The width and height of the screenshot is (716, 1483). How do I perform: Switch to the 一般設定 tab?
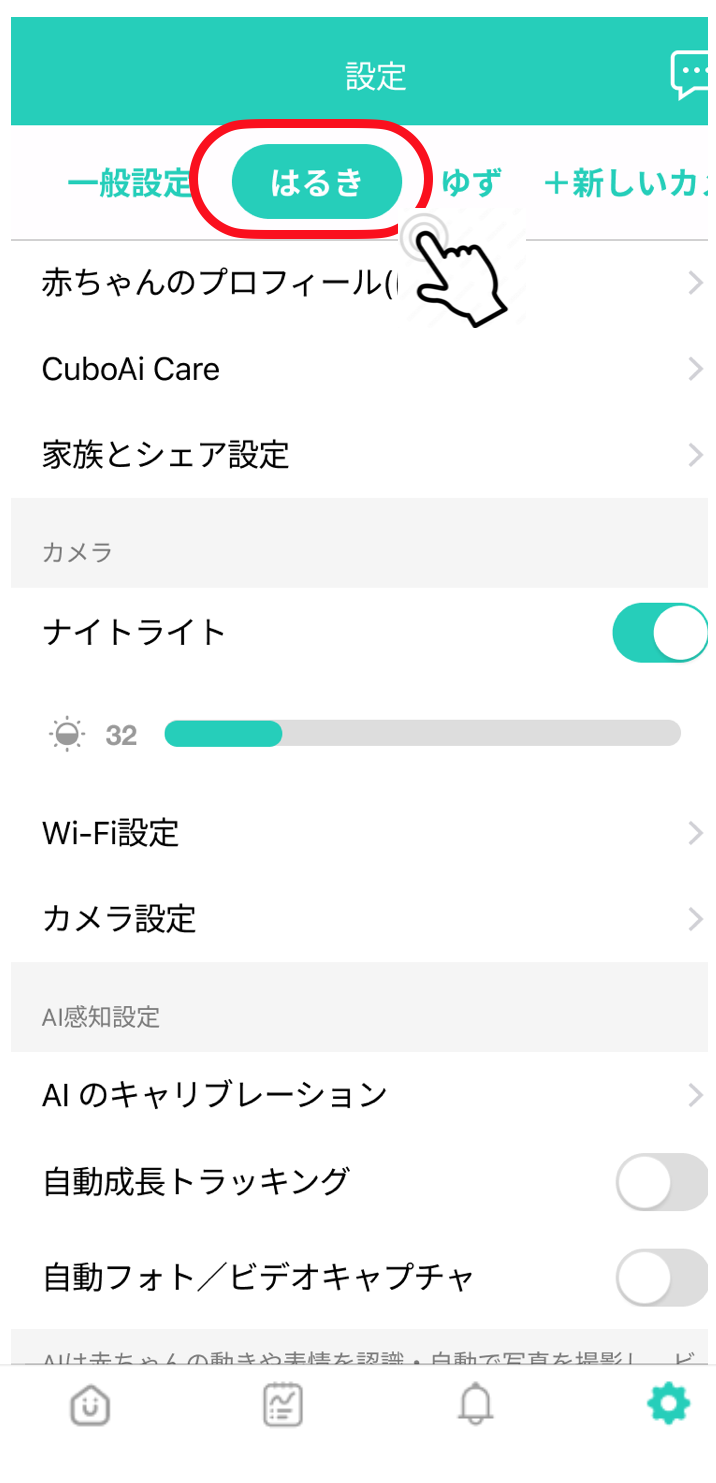128,182
